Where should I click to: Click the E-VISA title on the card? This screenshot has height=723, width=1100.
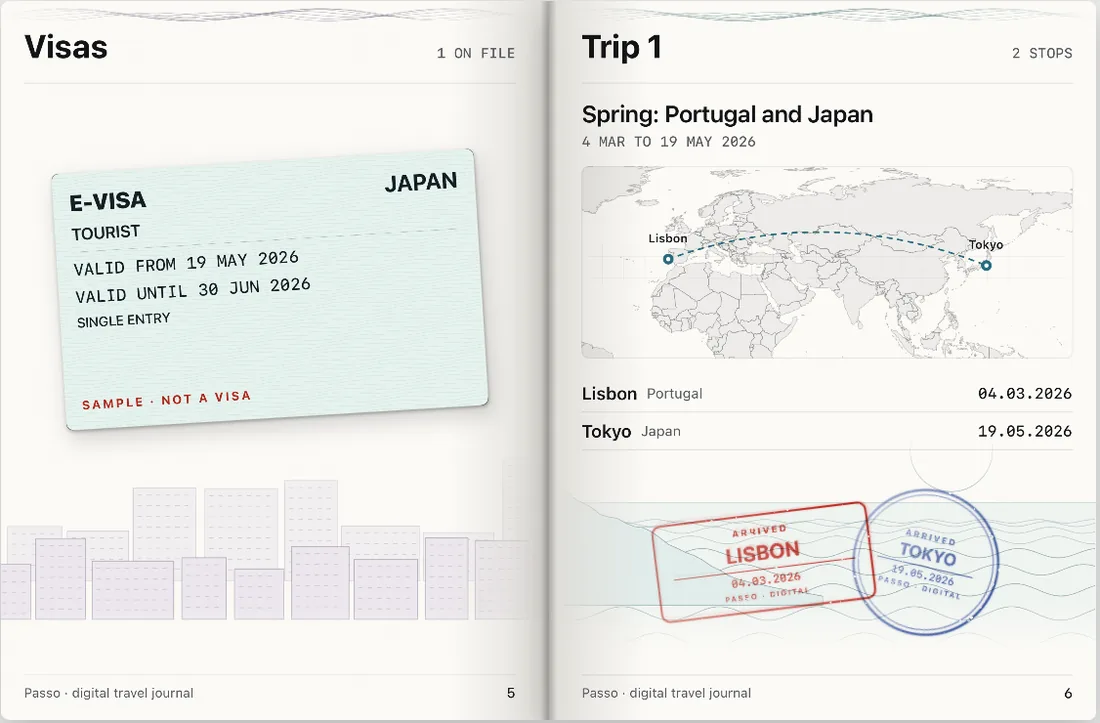[108, 201]
